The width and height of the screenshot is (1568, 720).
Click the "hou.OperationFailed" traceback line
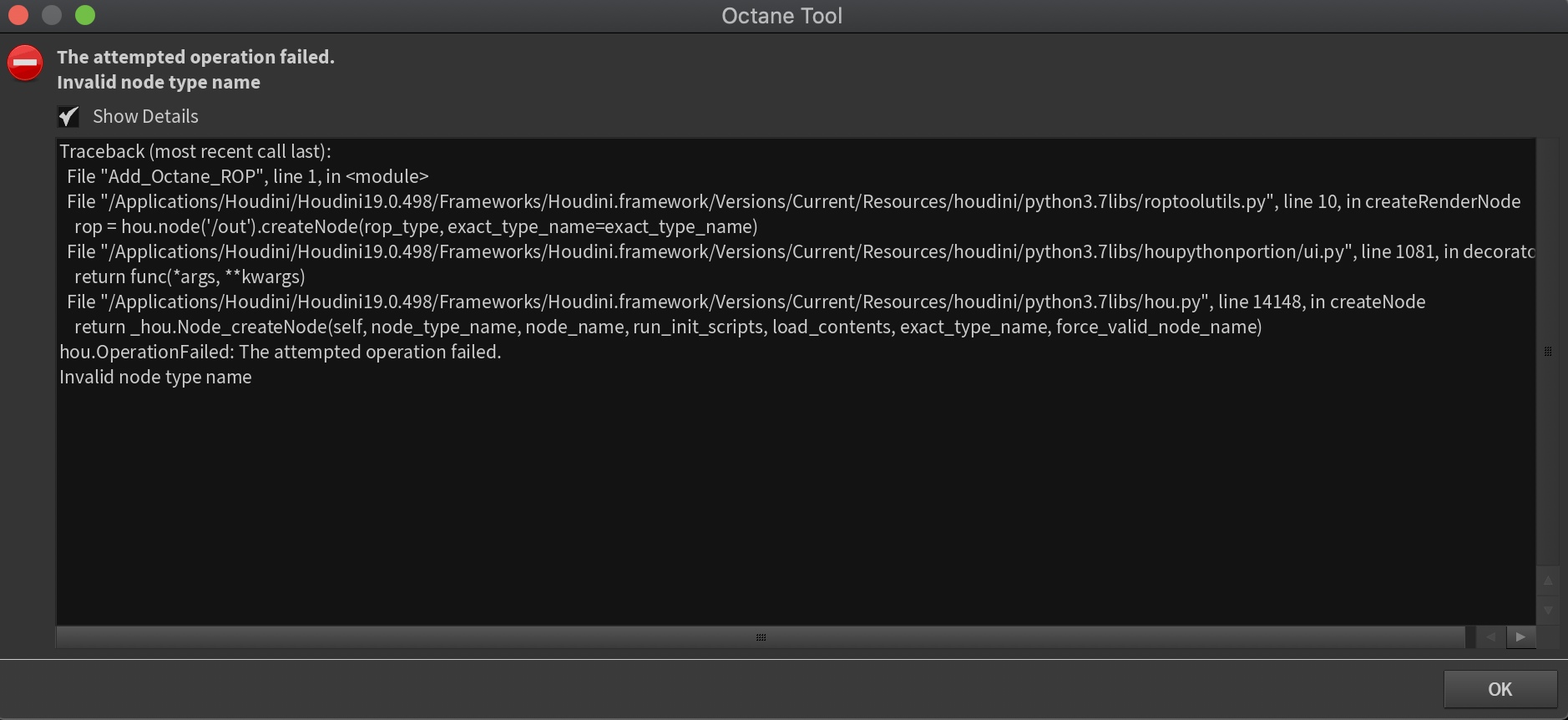tap(281, 352)
